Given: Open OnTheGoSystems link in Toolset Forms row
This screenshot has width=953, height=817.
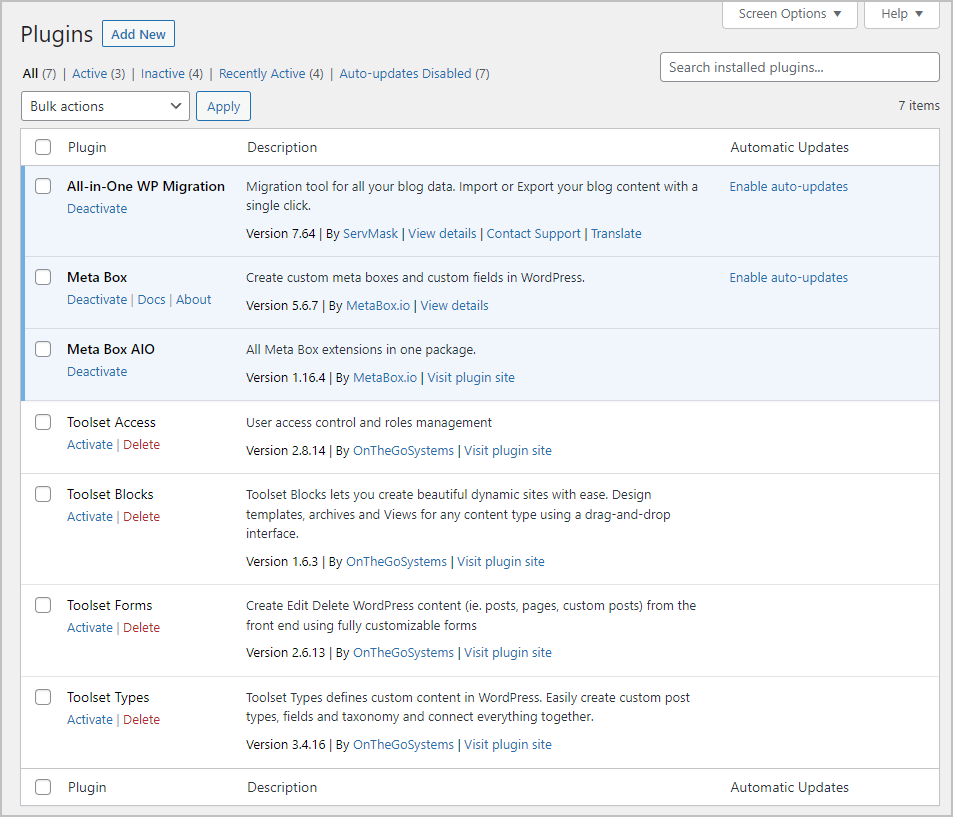Looking at the screenshot, I should (x=404, y=653).
